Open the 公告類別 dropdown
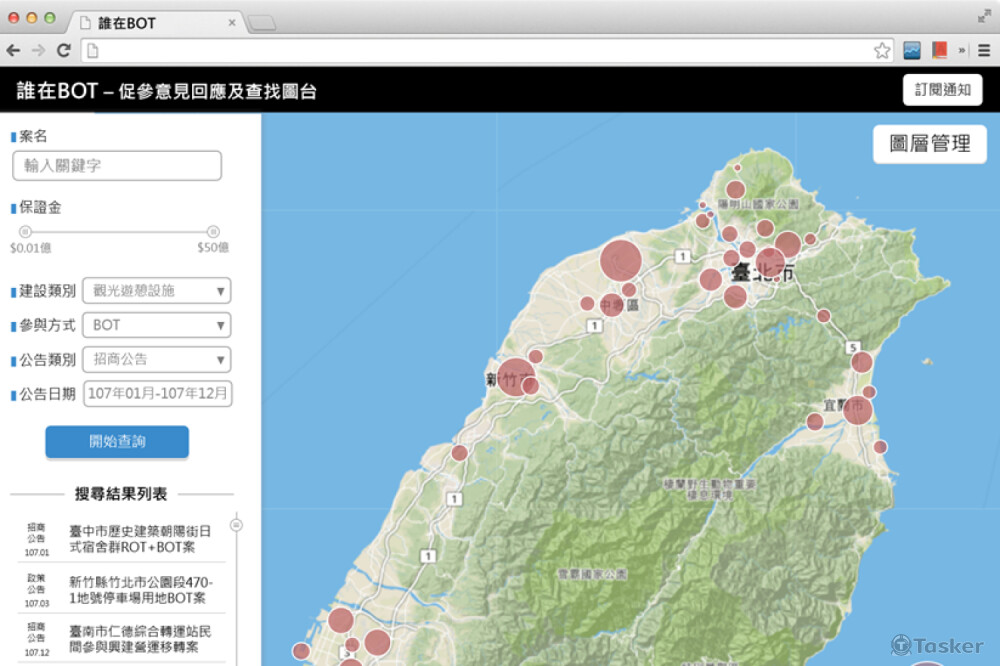This screenshot has width=1000, height=666. [157, 359]
